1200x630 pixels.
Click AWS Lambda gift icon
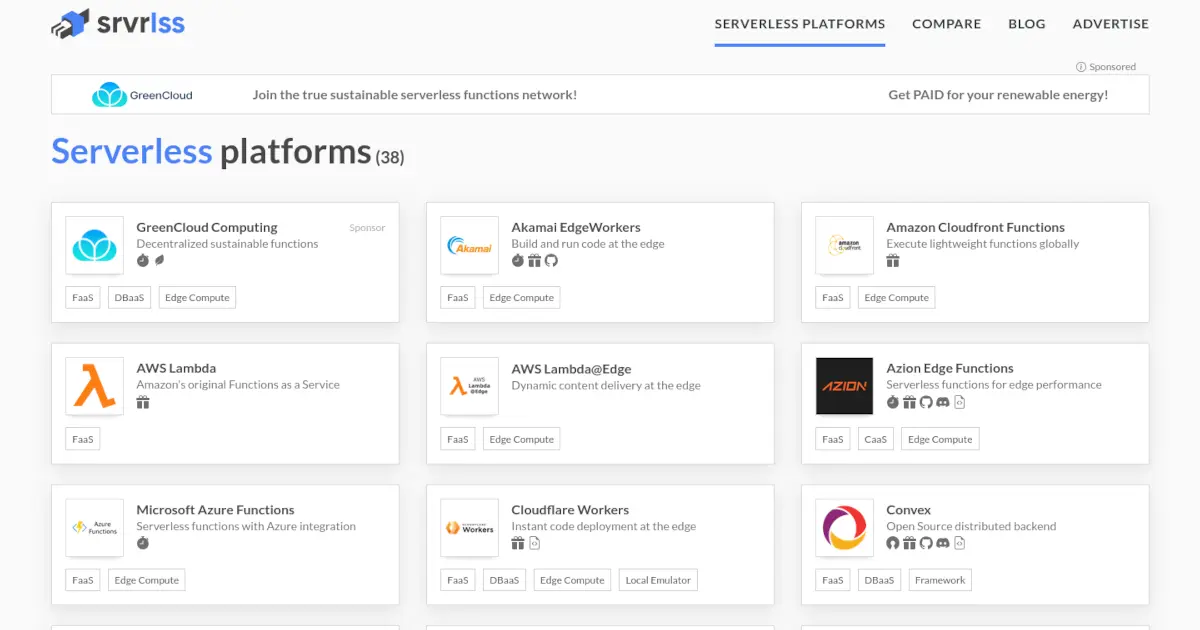(143, 402)
